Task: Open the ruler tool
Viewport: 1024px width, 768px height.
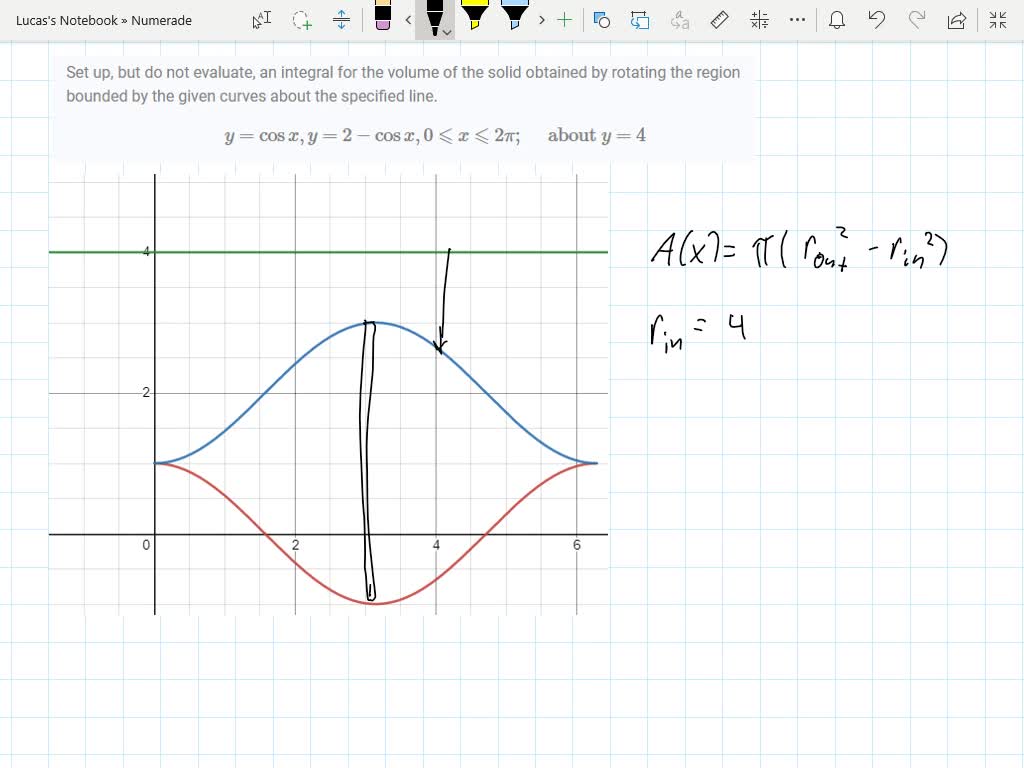Action: 719,19
